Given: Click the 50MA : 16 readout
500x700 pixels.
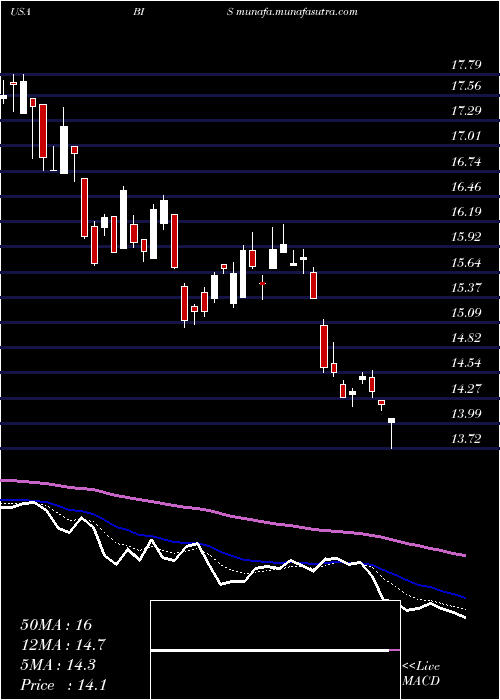Looking at the screenshot, I should click(x=56, y=625).
